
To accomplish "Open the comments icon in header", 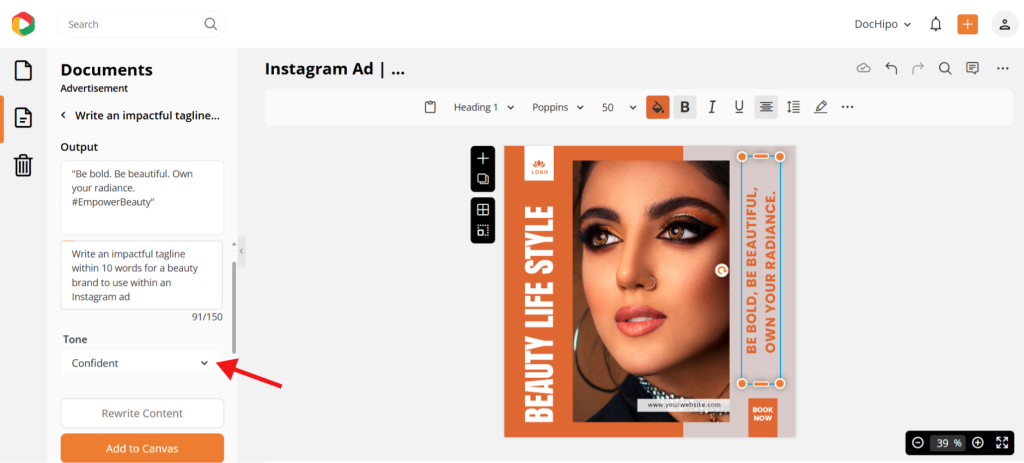I will pos(972,69).
